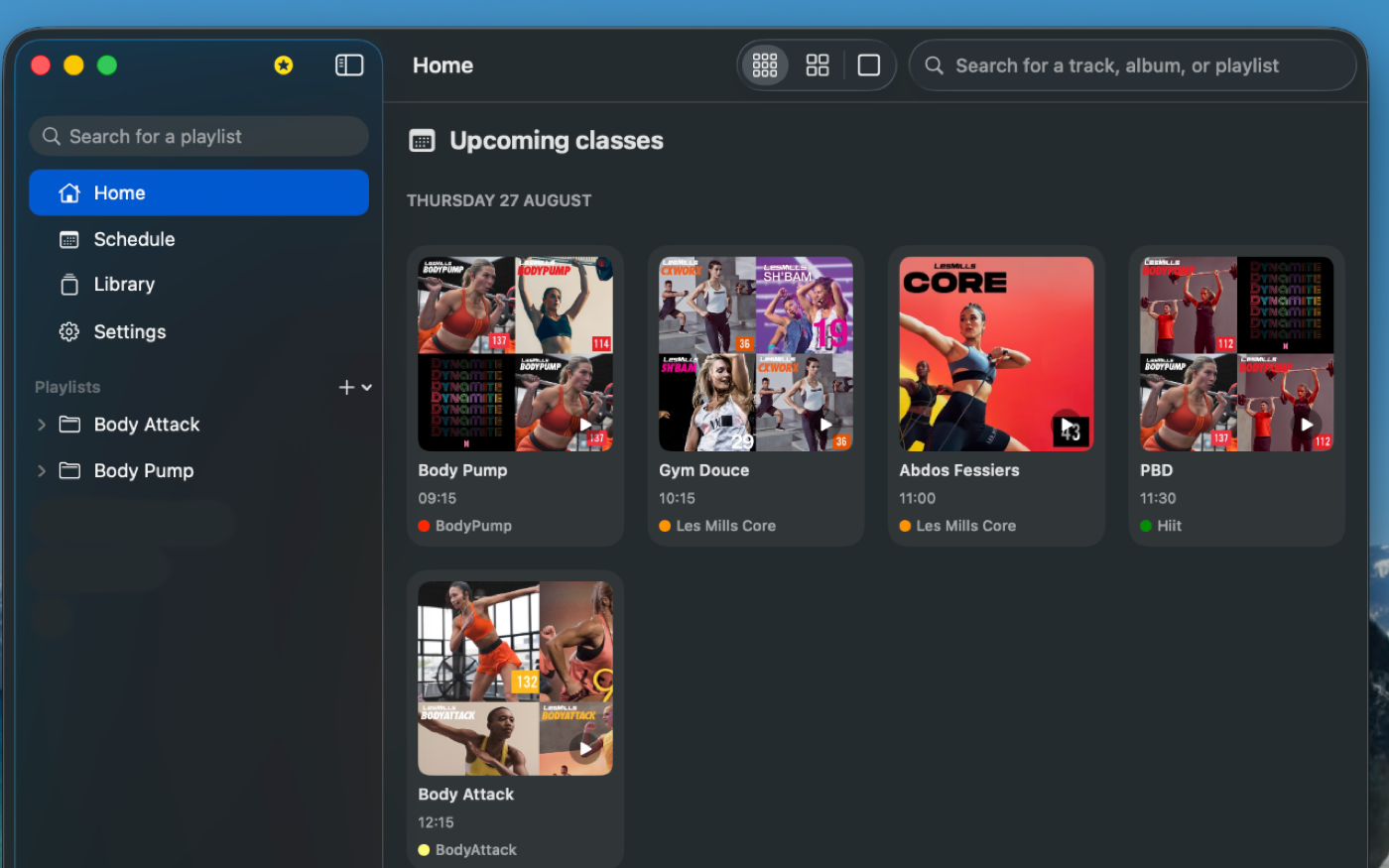Image resolution: width=1389 pixels, height=868 pixels.
Task: Click Les Mills Core under Abdos Fessiers
Action: tap(965, 526)
